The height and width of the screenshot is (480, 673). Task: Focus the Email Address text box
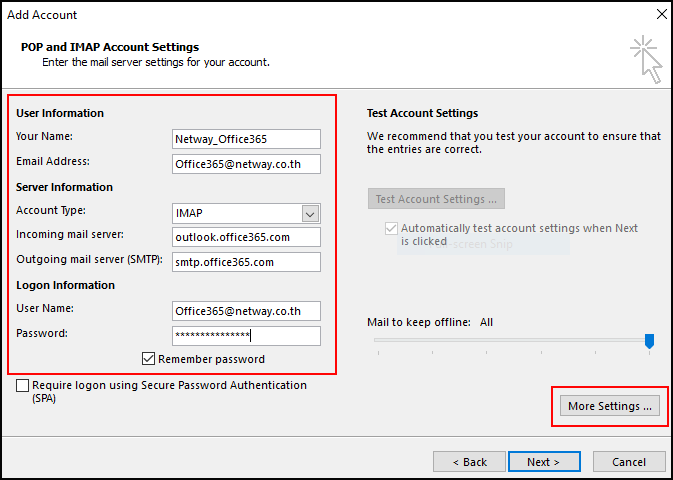click(246, 162)
